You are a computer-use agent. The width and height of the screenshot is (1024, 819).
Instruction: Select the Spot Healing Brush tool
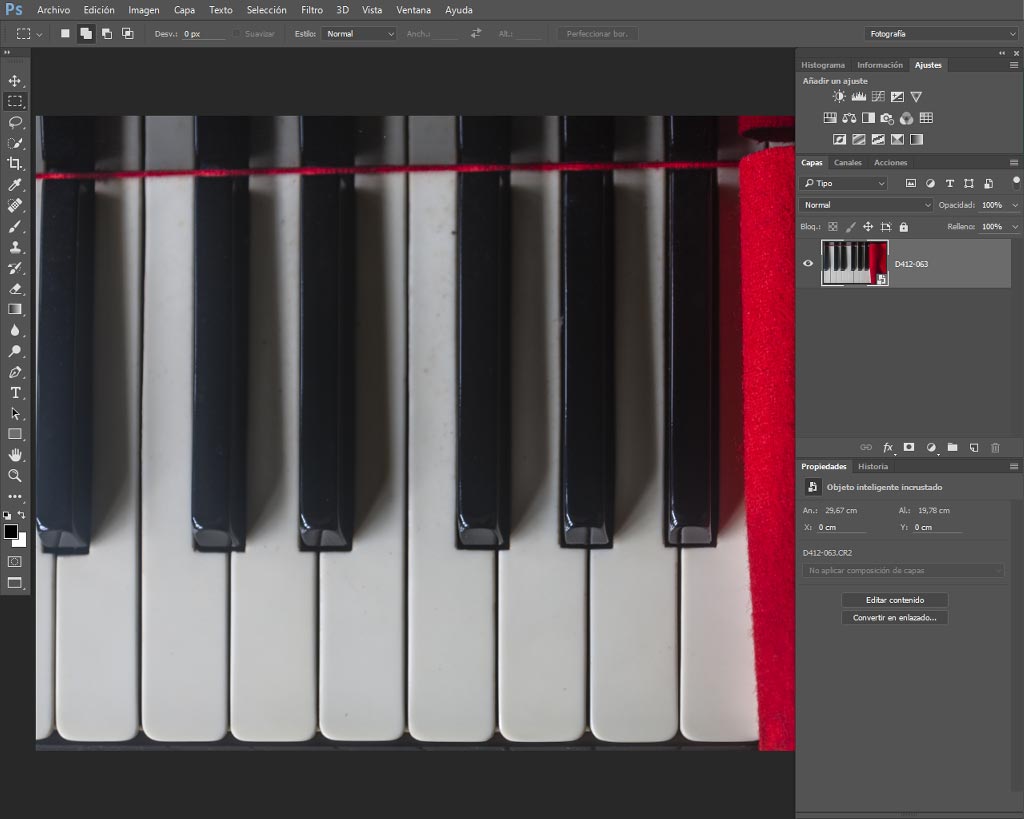pos(14,205)
